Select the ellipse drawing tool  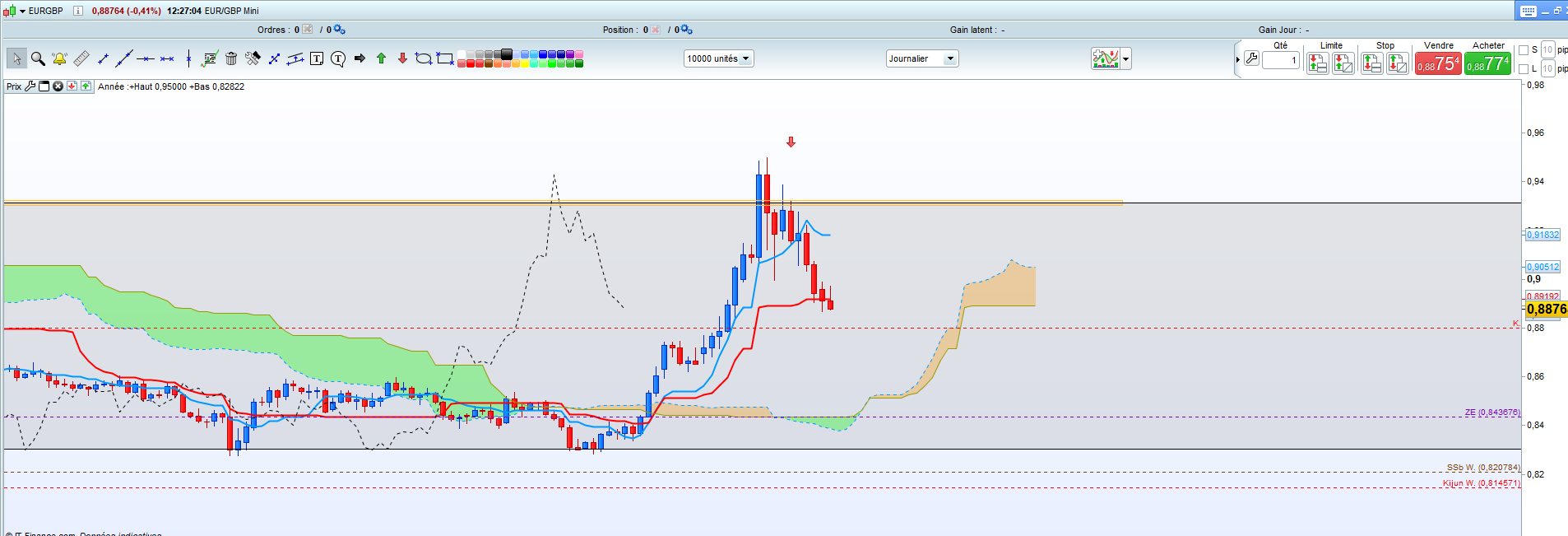(424, 58)
